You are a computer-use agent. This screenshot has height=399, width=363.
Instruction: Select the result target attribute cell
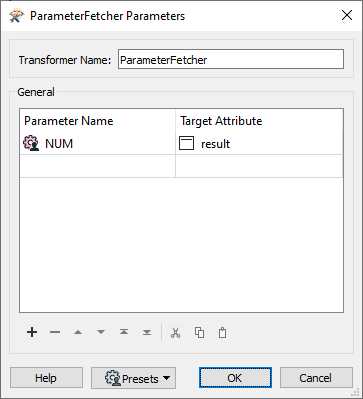click(x=259, y=144)
